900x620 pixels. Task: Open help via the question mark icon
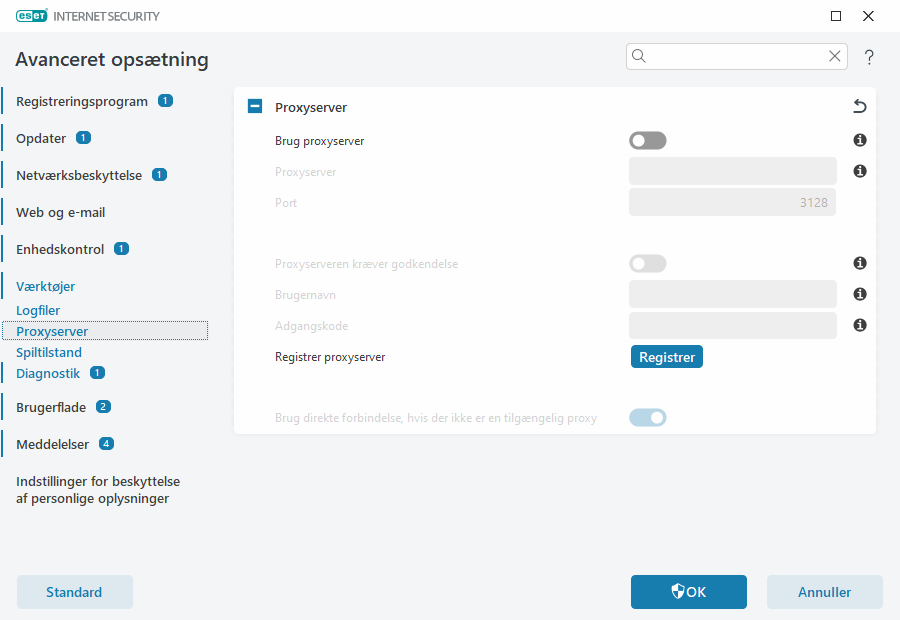[x=869, y=57]
